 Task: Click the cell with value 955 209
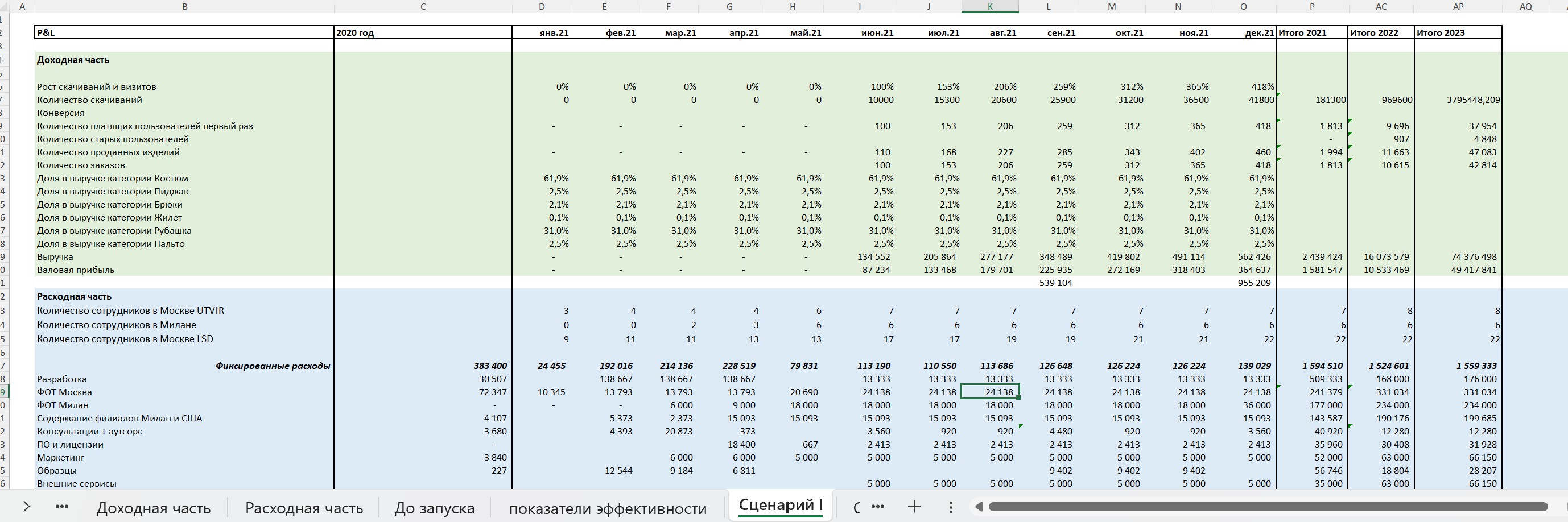pyautogui.click(x=1244, y=283)
